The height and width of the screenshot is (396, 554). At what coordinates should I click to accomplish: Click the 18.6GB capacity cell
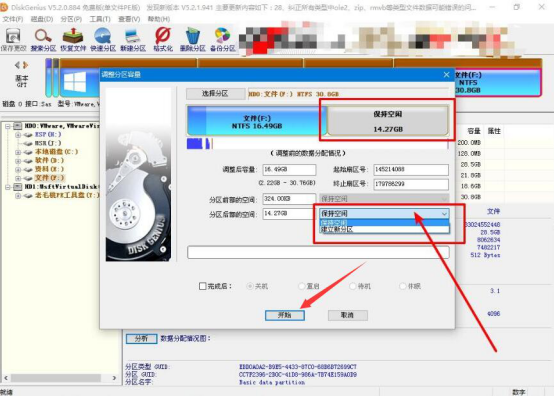471,186
